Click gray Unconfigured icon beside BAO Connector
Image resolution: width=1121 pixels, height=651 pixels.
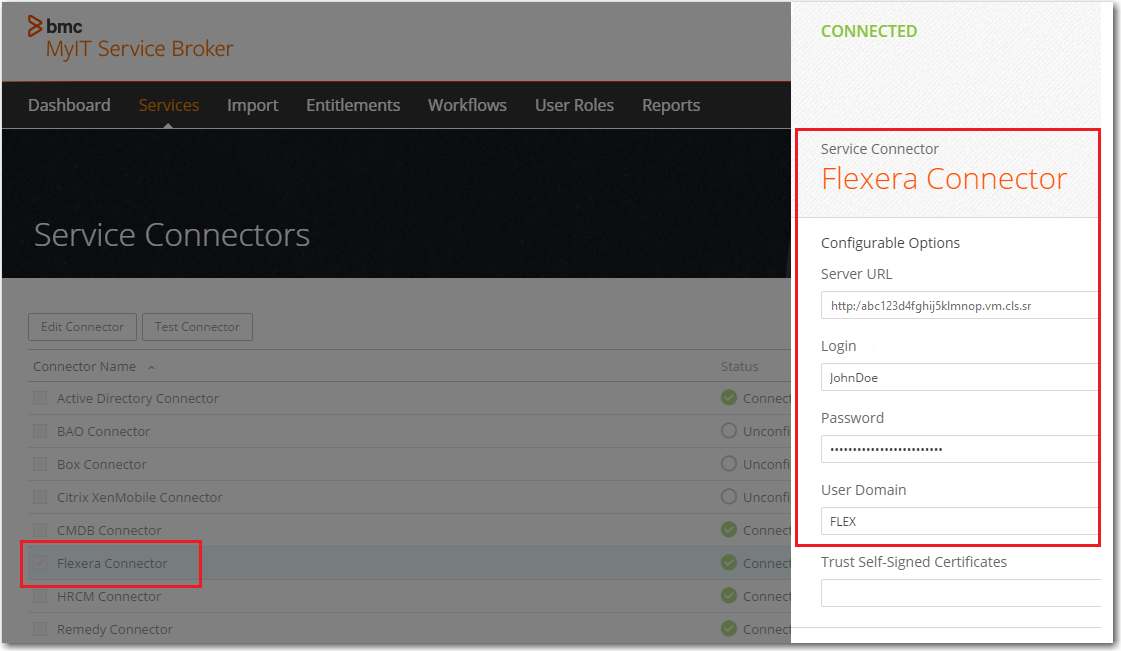click(x=729, y=431)
